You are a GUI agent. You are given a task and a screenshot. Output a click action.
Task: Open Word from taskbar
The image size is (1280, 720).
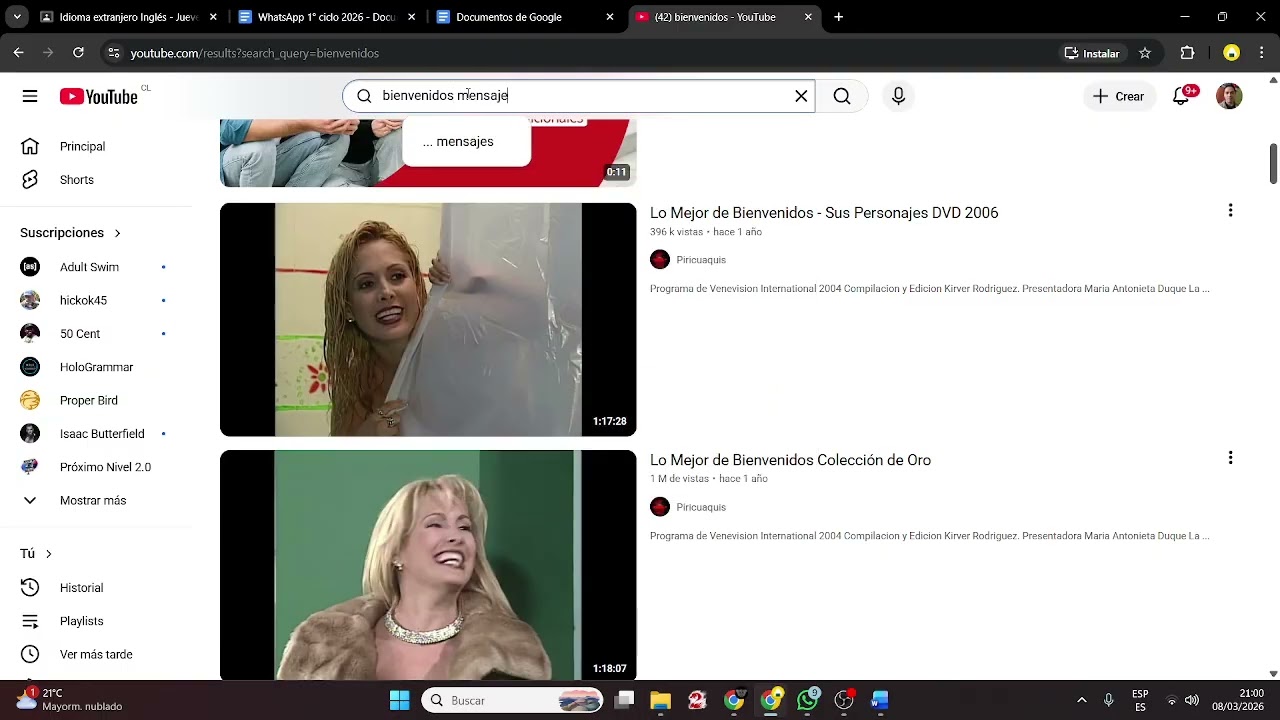tap(880, 700)
